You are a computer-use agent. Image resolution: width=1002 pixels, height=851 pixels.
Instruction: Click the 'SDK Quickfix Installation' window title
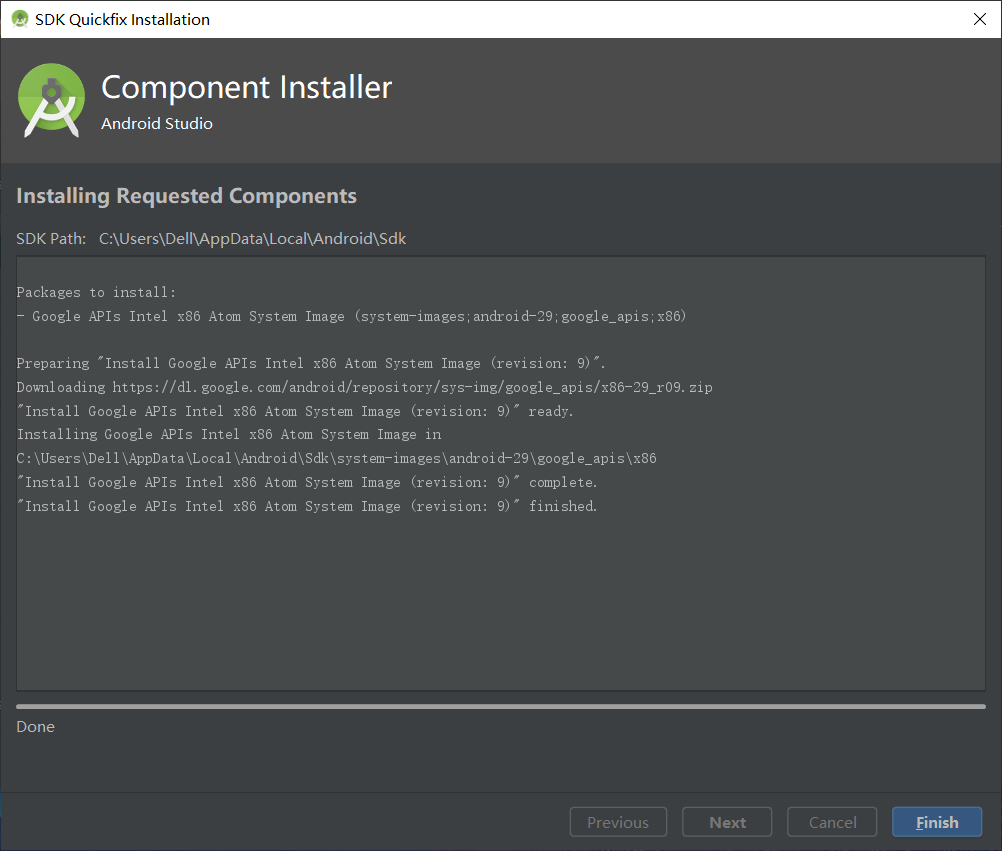point(122,19)
